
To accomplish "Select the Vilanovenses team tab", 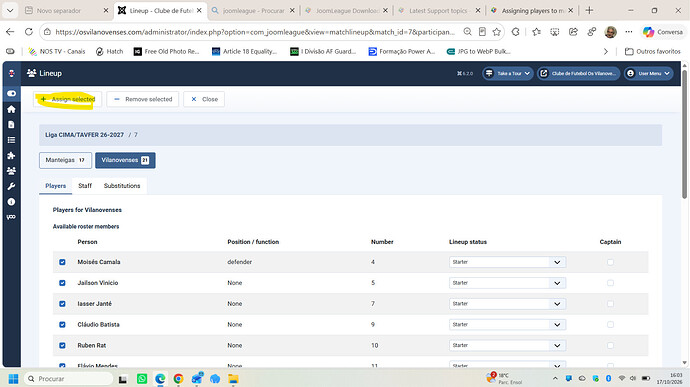I will click(125, 160).
